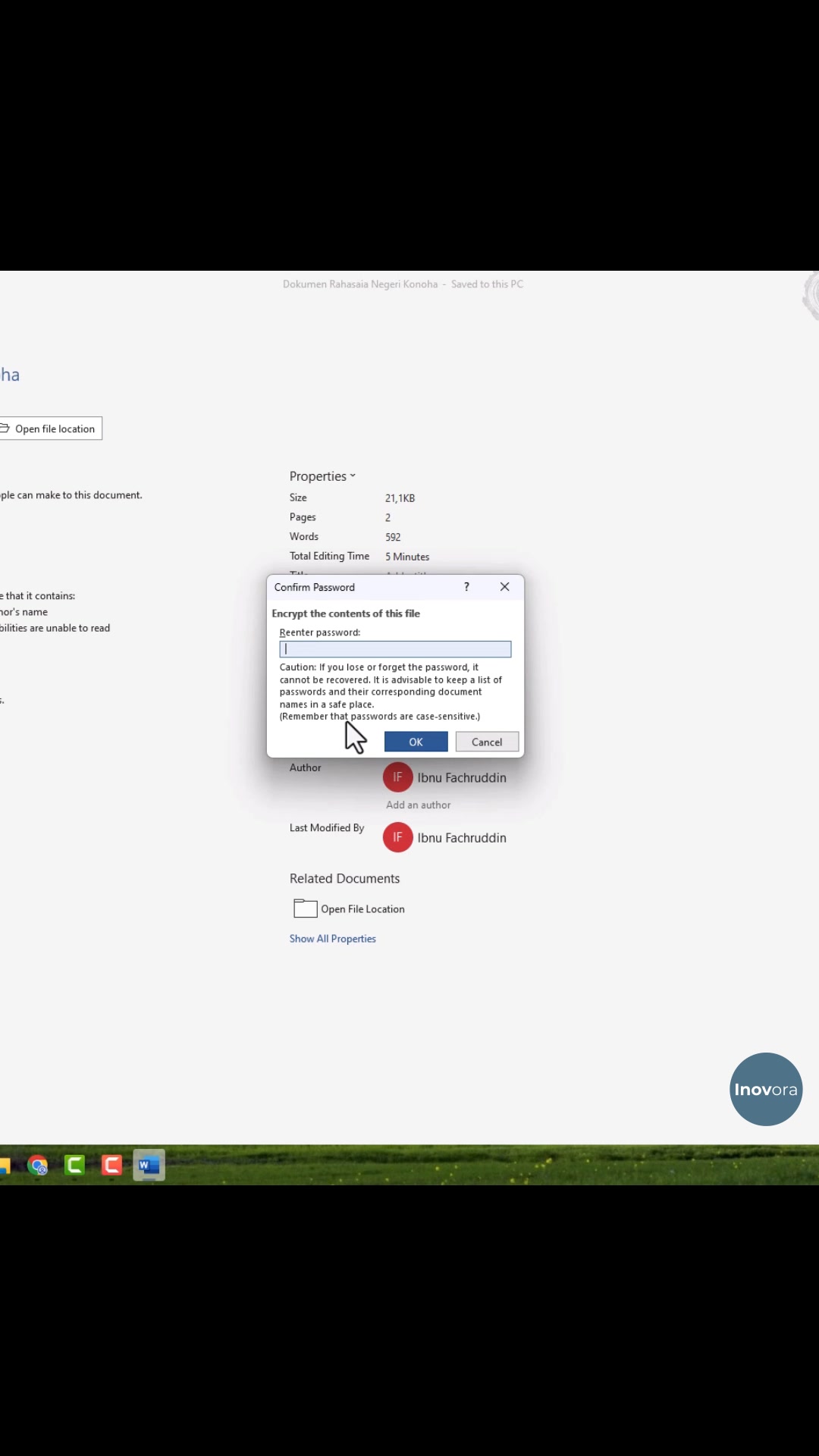Image resolution: width=819 pixels, height=1456 pixels.
Task: Open red Camtasia recorder icon in taskbar
Action: tap(111, 1165)
